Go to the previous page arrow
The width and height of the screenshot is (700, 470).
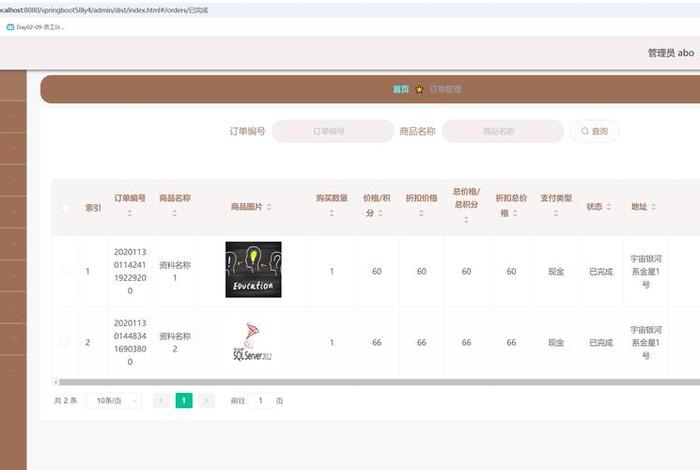(x=161, y=401)
